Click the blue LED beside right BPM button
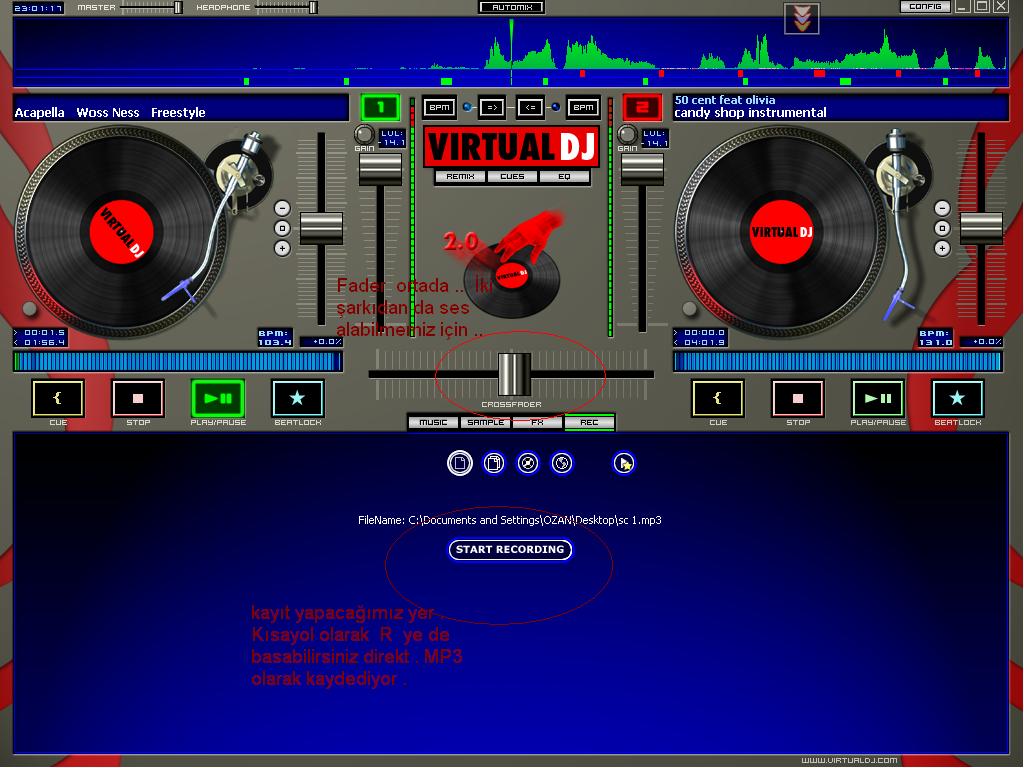 555,107
